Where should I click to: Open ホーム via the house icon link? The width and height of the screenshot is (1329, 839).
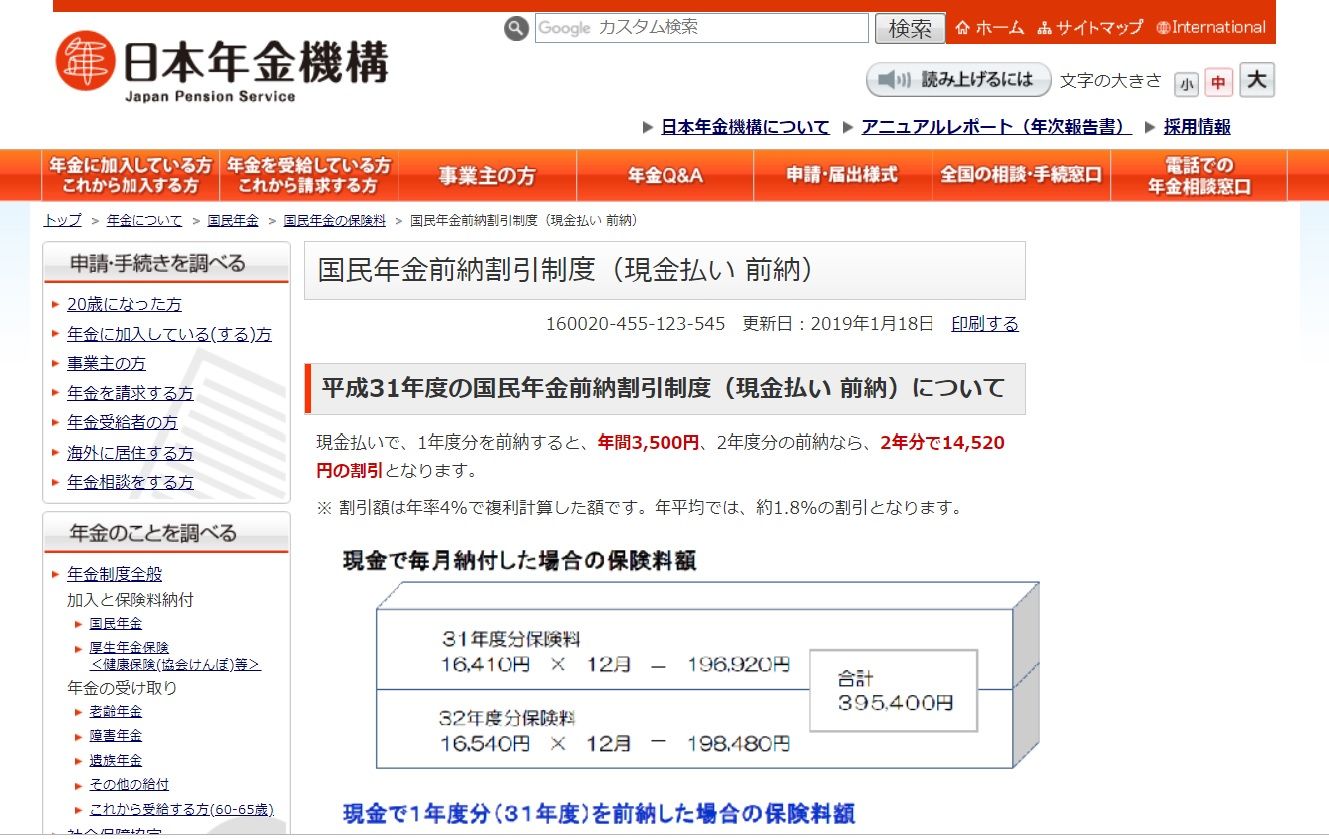[x=990, y=28]
